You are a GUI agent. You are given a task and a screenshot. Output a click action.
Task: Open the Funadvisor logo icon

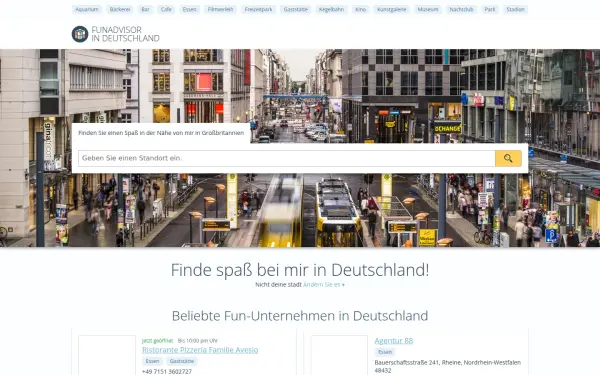click(80, 34)
